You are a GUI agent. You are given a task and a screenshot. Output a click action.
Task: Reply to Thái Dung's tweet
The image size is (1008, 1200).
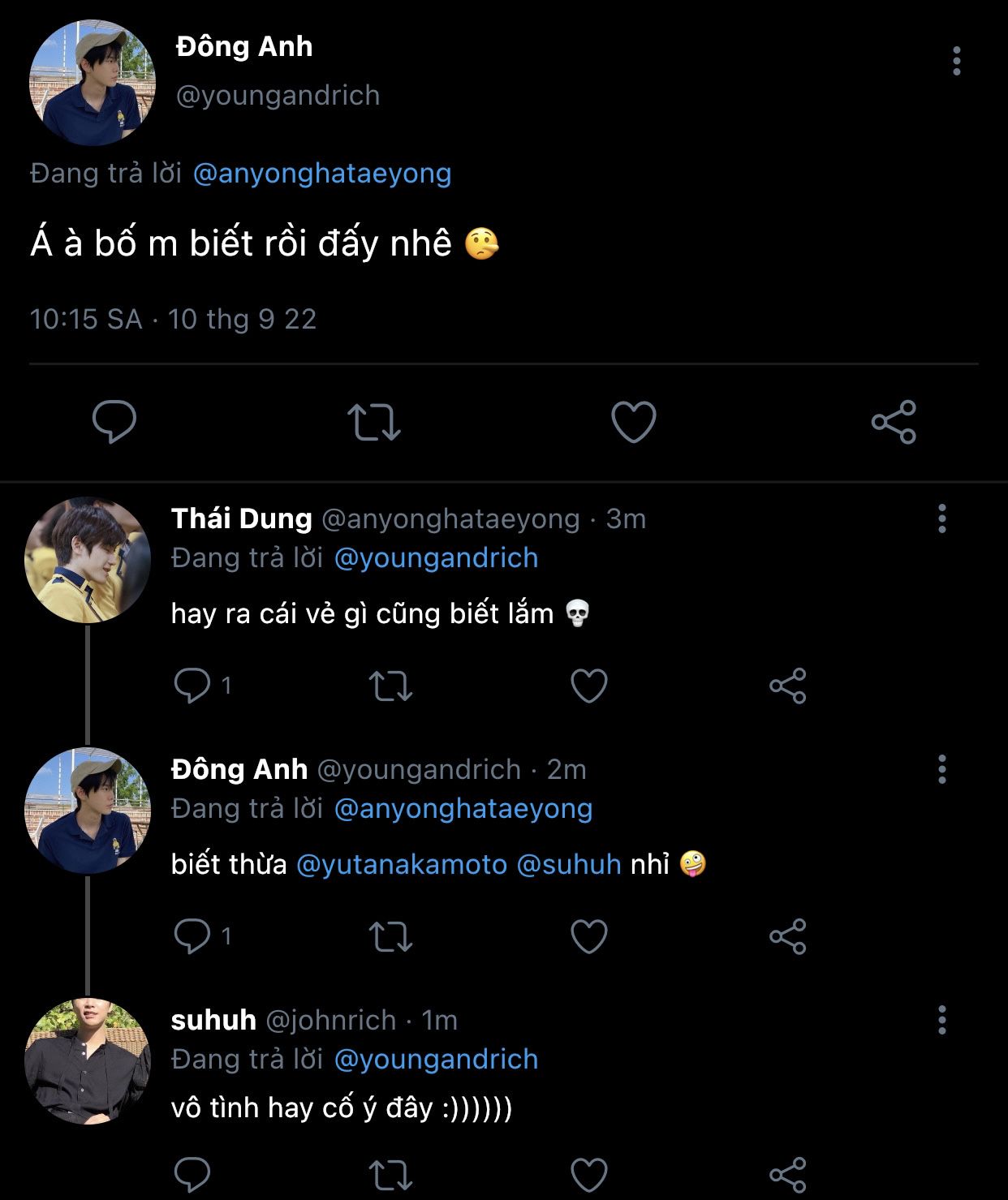pos(192,686)
